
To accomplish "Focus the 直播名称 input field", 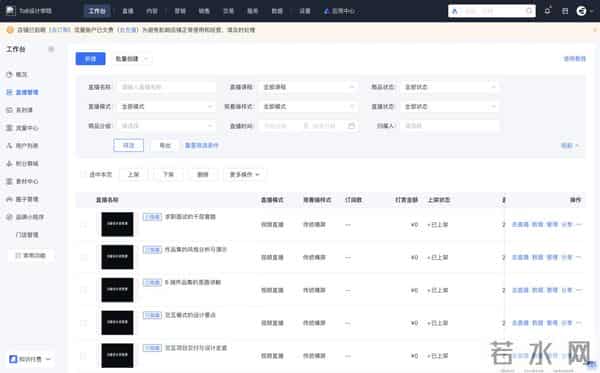I will click(166, 87).
